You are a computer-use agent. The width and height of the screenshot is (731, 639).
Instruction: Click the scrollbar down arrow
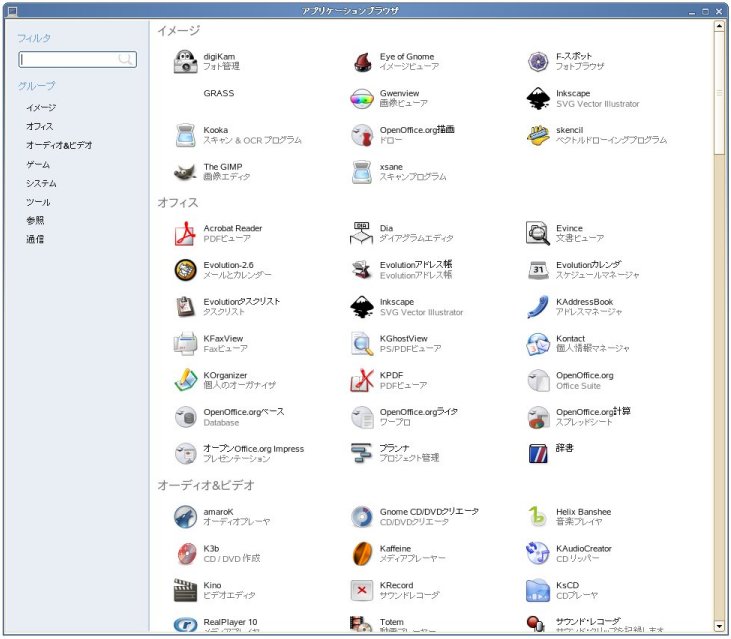point(719,626)
